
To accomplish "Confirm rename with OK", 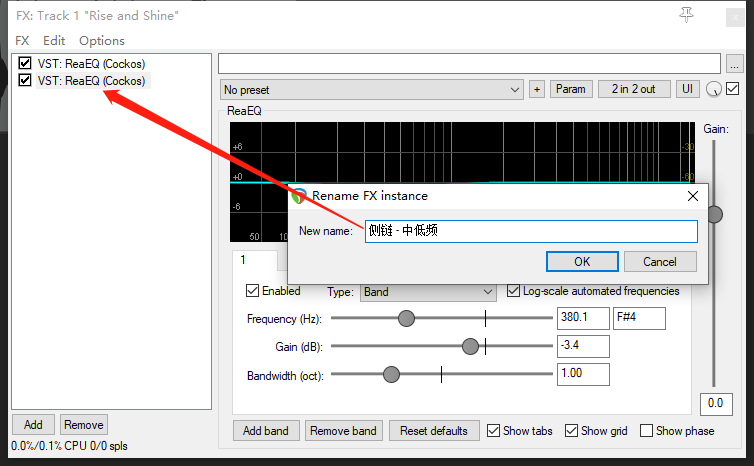I will click(582, 262).
